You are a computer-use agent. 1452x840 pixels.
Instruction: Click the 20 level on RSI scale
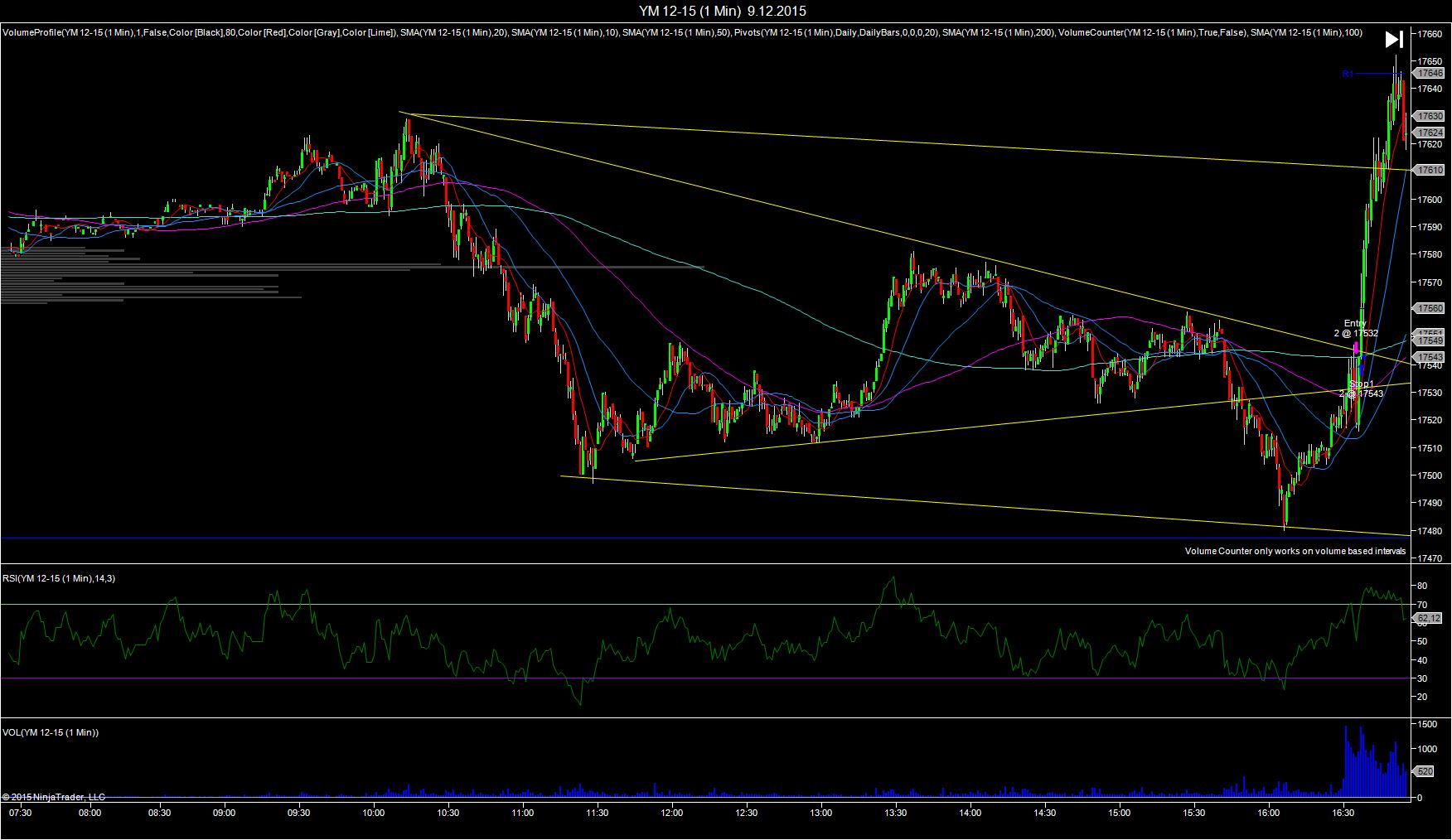point(1422,697)
